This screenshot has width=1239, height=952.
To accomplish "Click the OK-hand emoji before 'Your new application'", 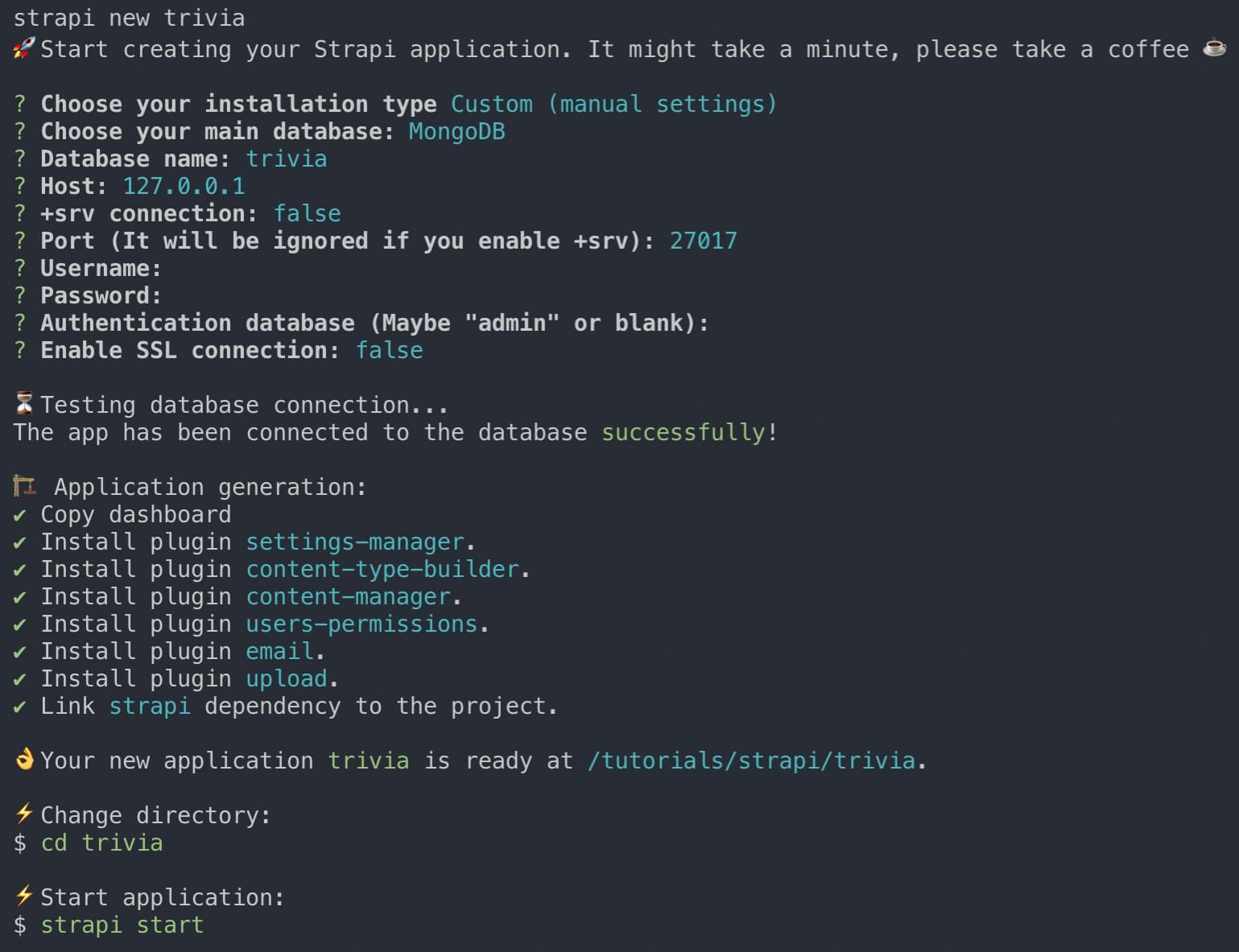I will point(25,760).
